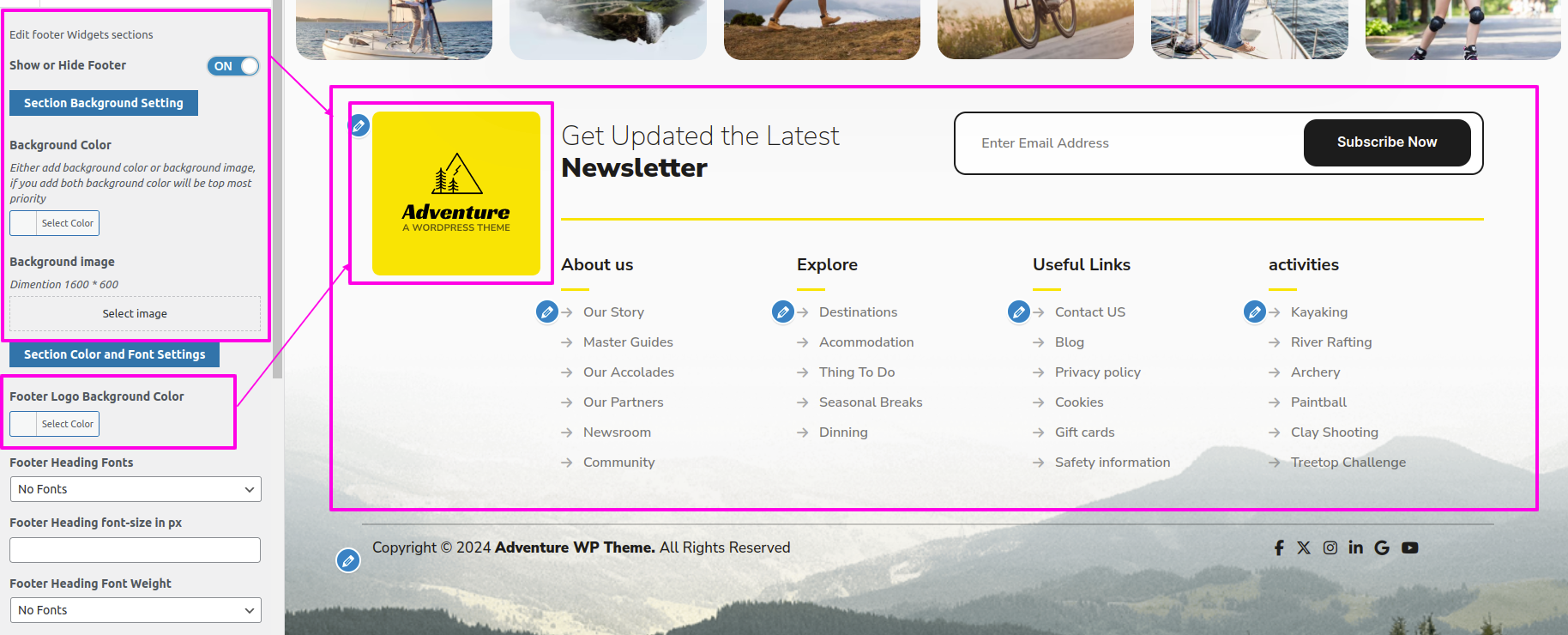
Task: Open the Our Accolades link
Action: [629, 372]
